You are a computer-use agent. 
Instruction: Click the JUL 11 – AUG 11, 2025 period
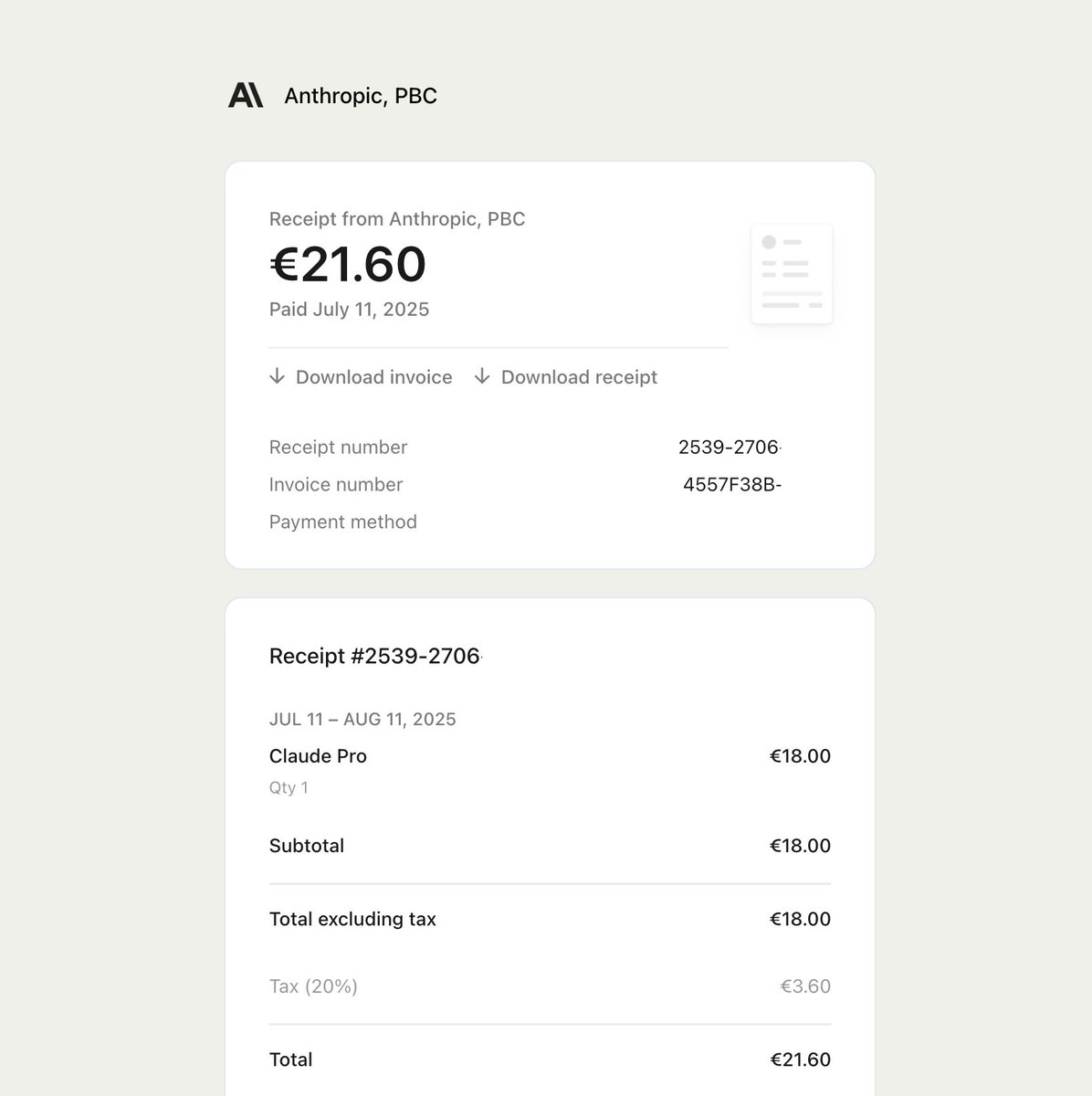pyautogui.click(x=362, y=719)
